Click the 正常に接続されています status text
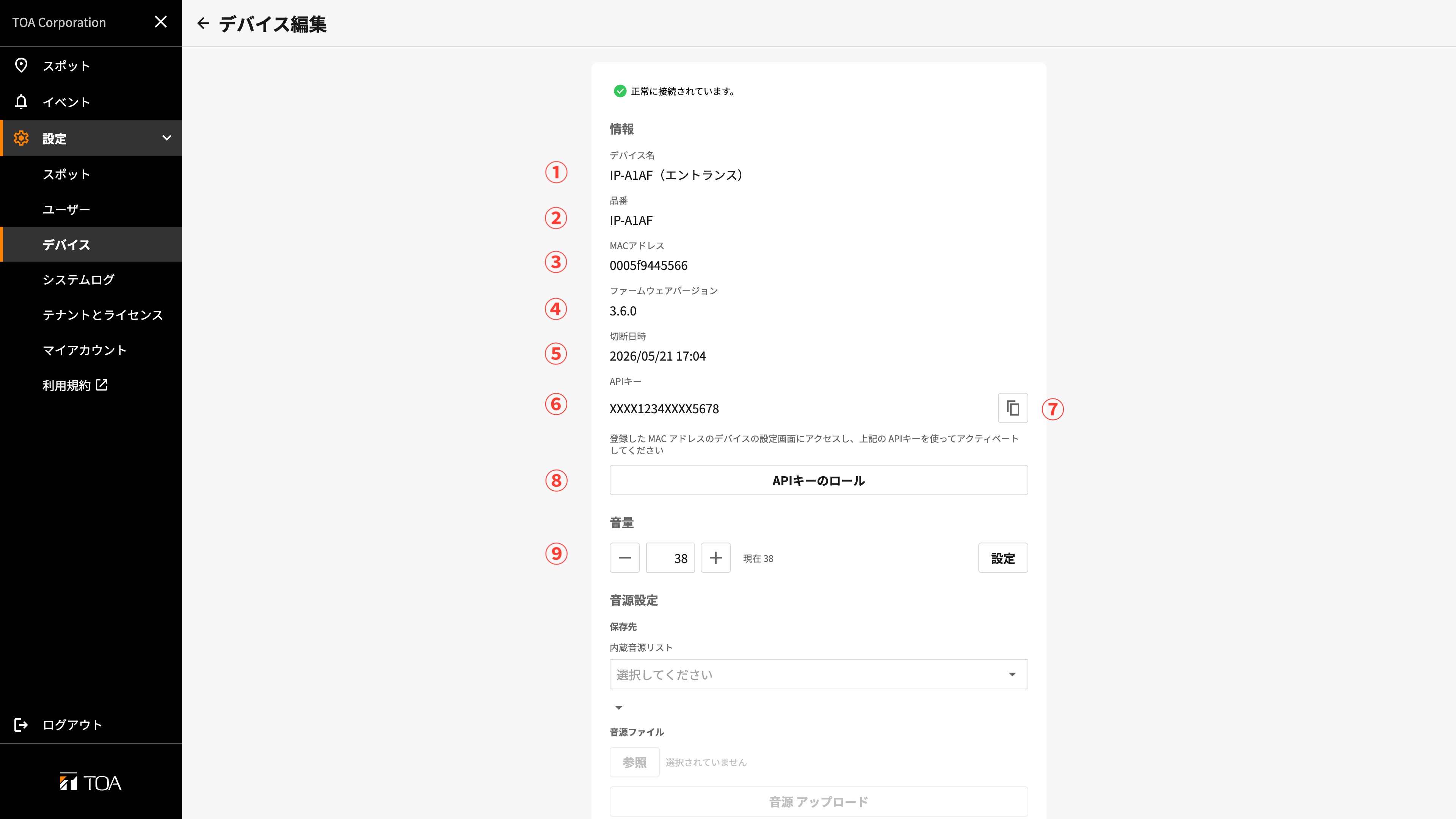 (683, 91)
